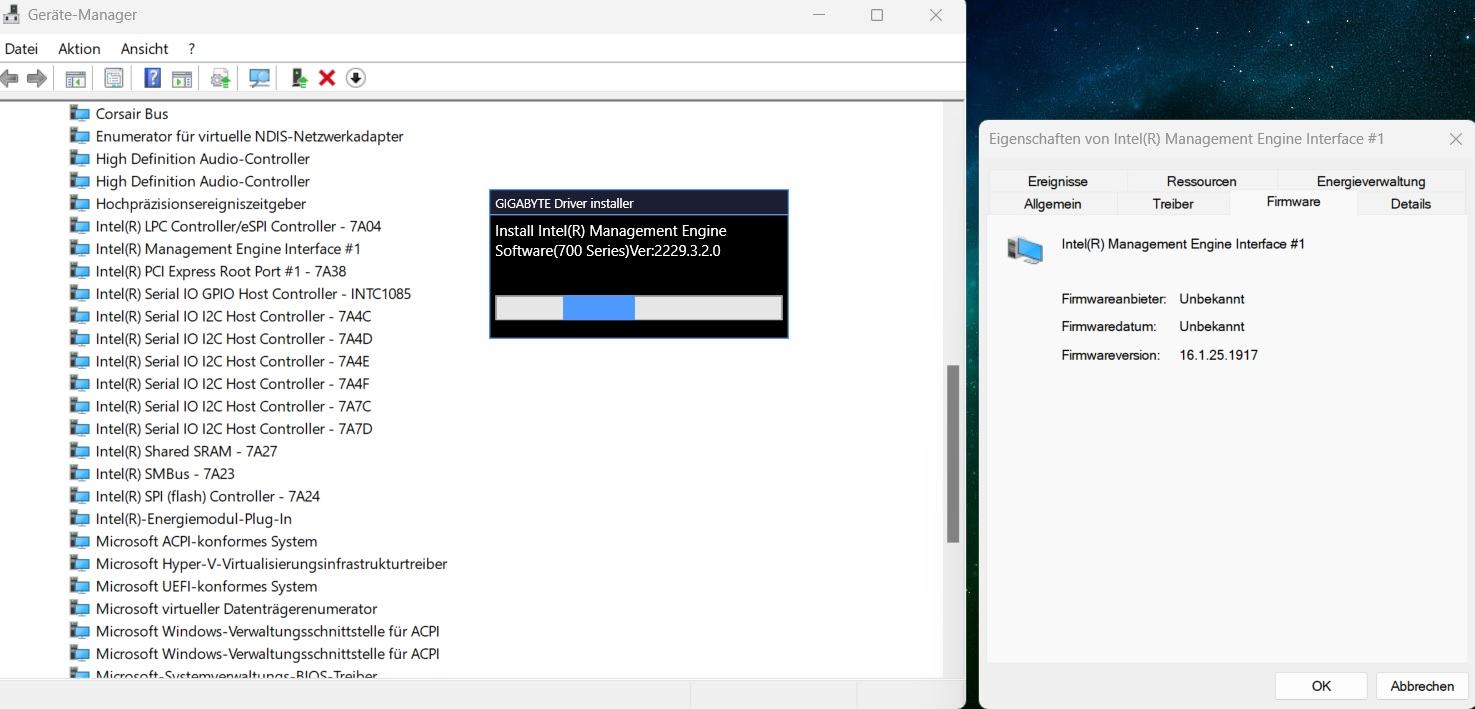Click the Forward arrow in Geräte-Manager toolbar
The width and height of the screenshot is (1475, 709).
point(37,78)
